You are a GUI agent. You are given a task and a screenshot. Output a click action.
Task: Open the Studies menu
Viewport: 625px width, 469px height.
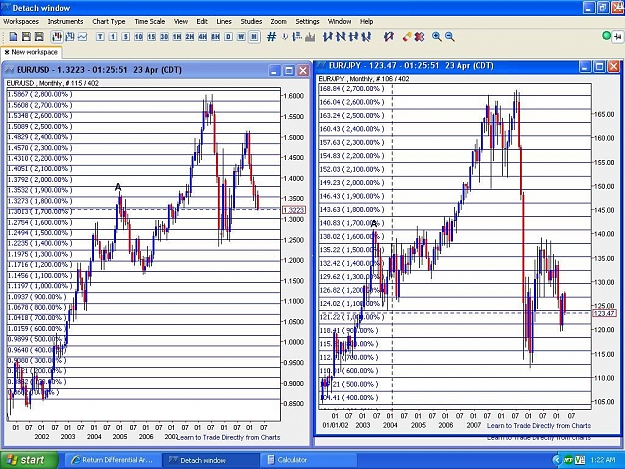point(251,22)
